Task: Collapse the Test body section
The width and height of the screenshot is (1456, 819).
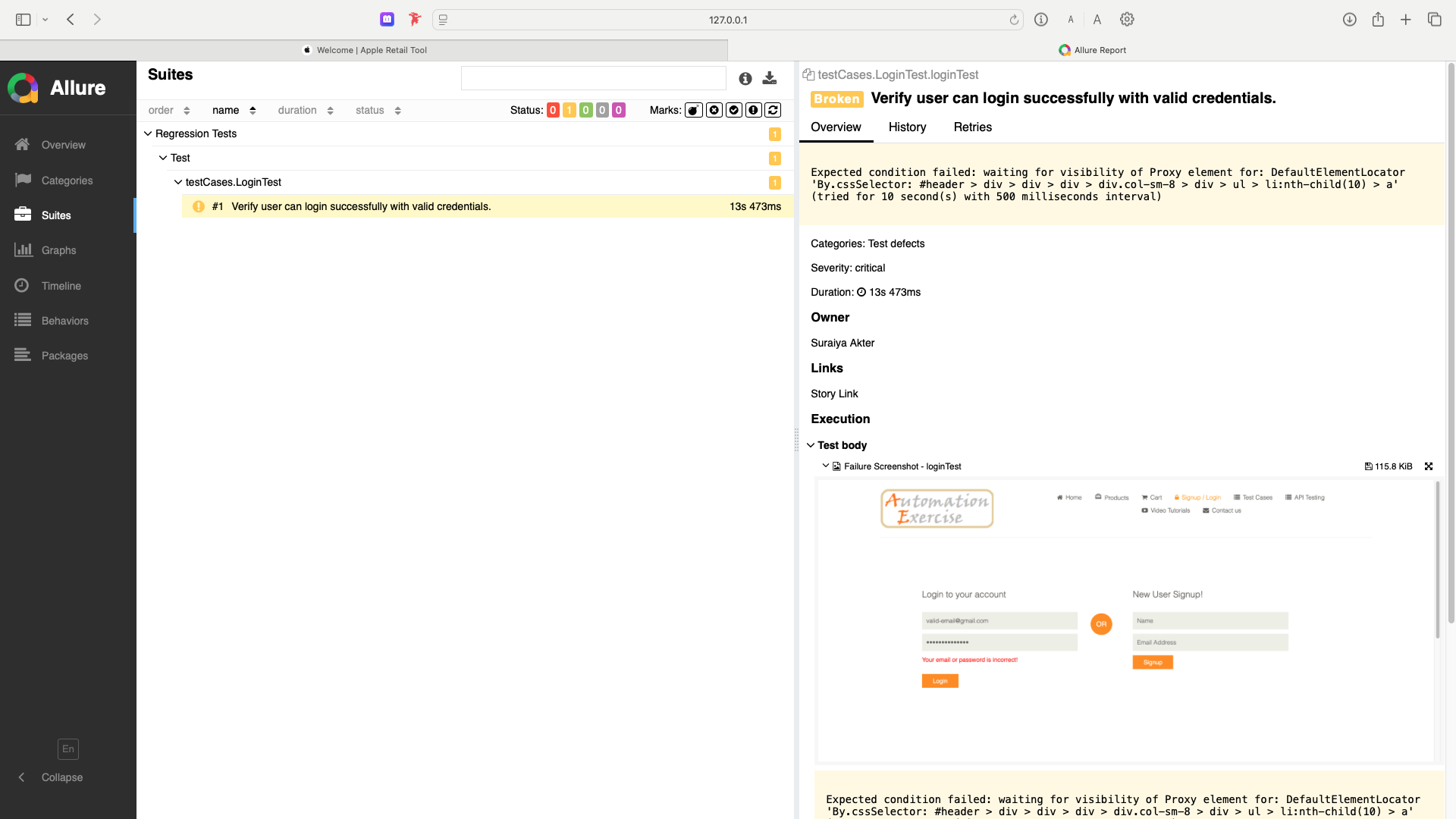Action: (811, 445)
